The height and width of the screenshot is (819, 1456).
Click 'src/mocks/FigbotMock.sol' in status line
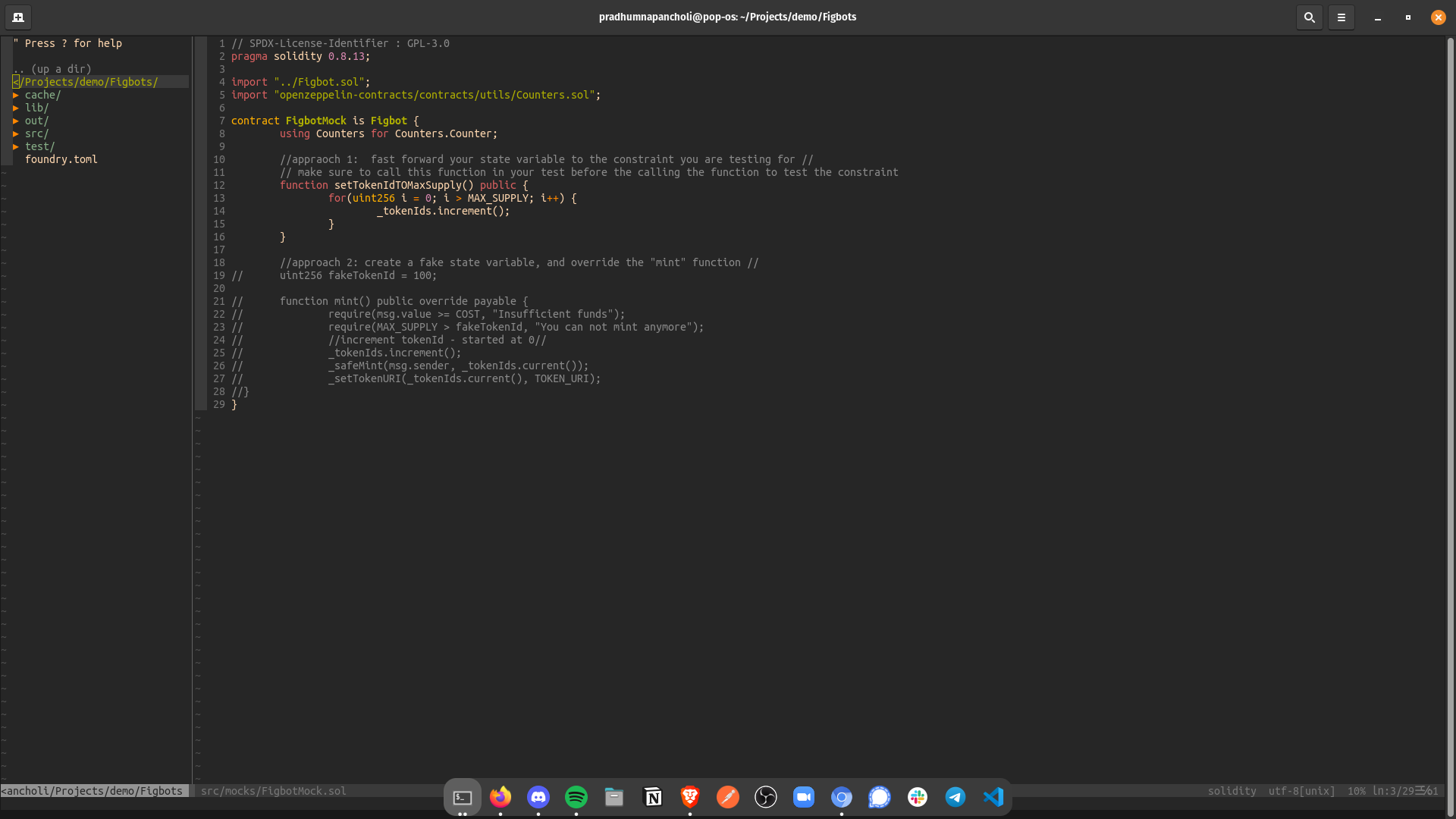pyautogui.click(x=274, y=791)
